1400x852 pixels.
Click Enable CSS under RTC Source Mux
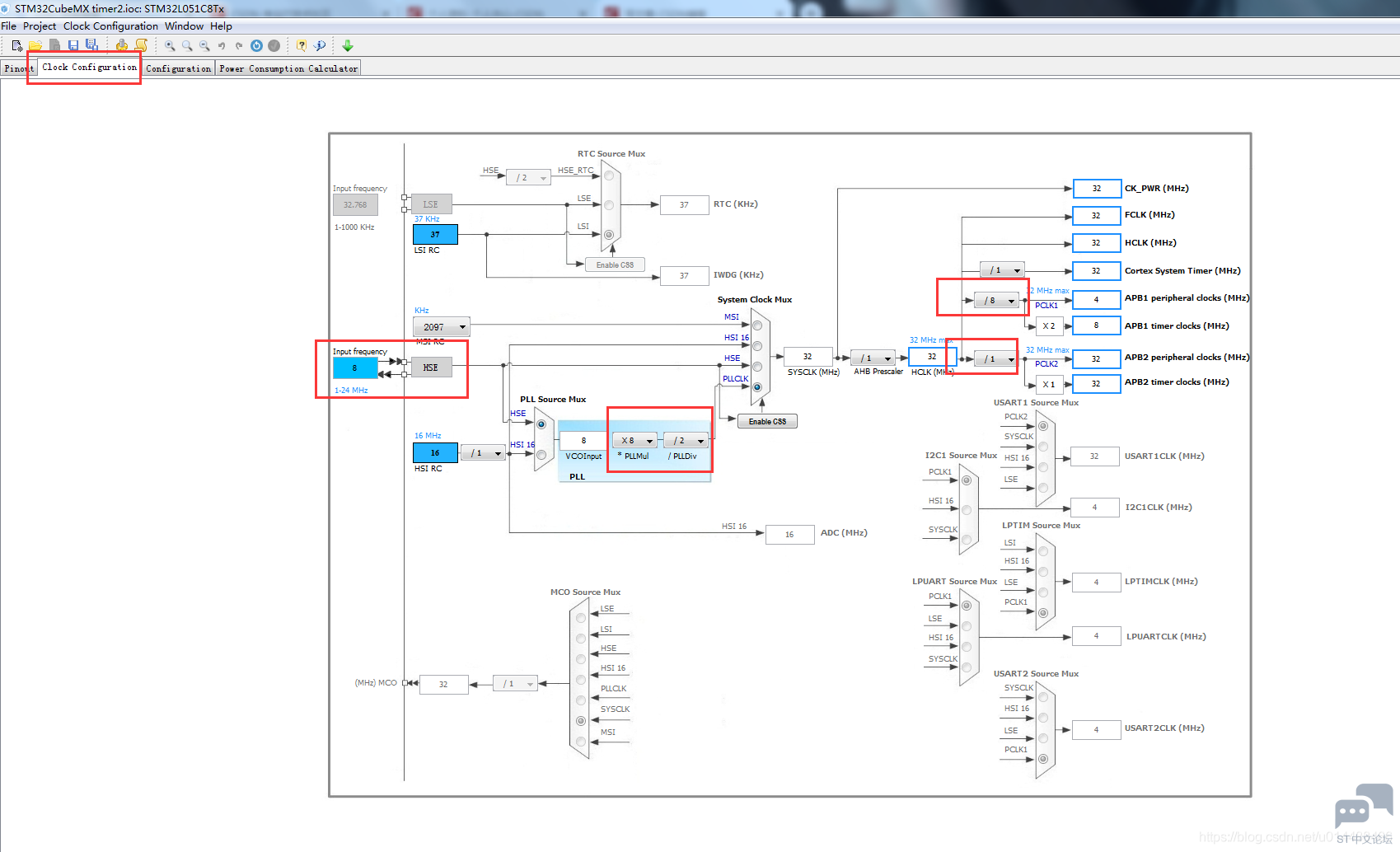click(x=615, y=265)
